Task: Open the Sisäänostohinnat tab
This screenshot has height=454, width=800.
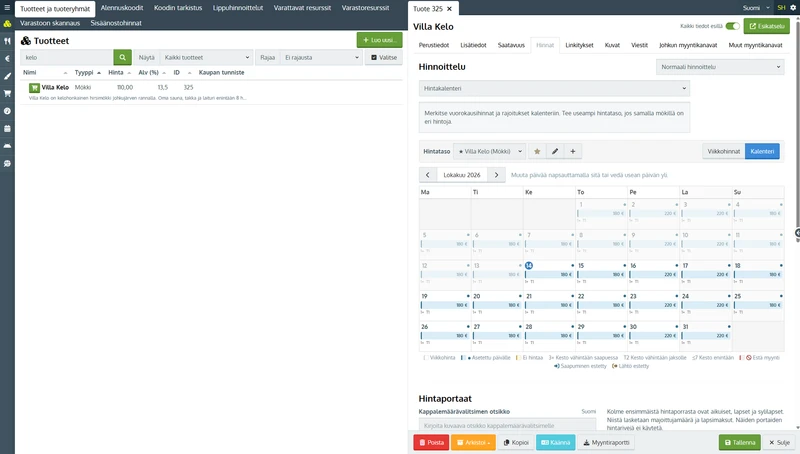Action: pos(116,23)
